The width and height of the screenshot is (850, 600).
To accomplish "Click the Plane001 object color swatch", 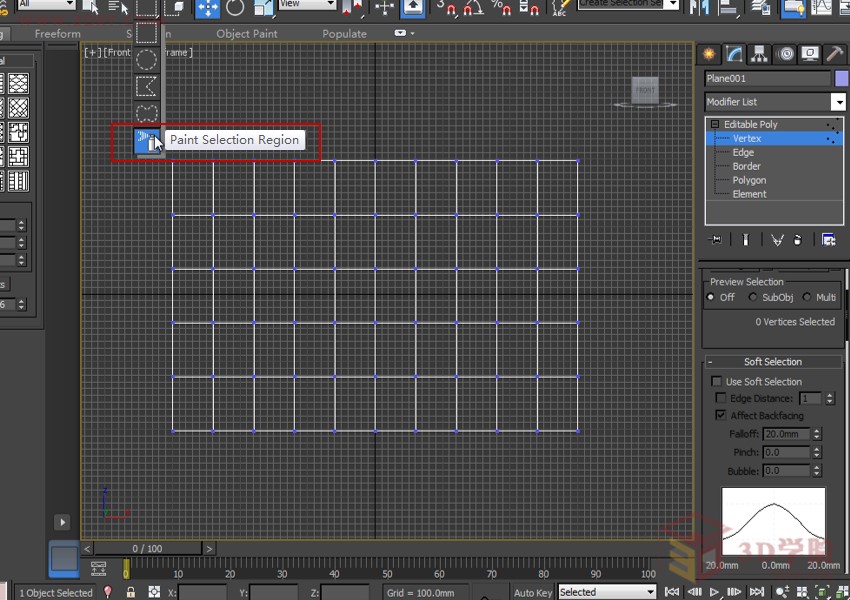I will pos(841,79).
